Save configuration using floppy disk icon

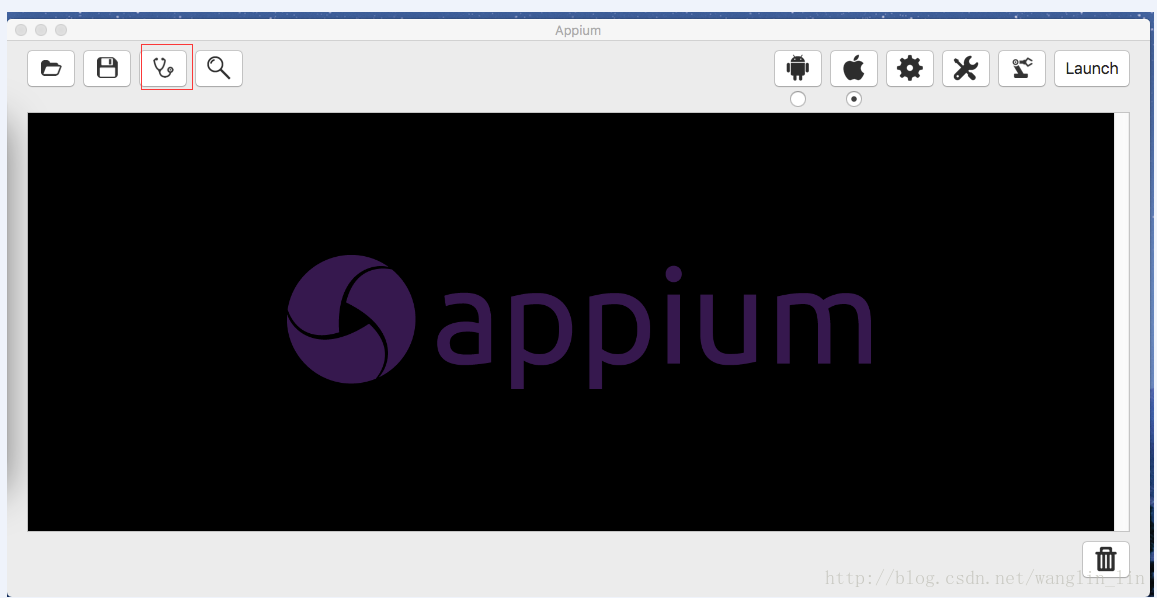tap(107, 69)
